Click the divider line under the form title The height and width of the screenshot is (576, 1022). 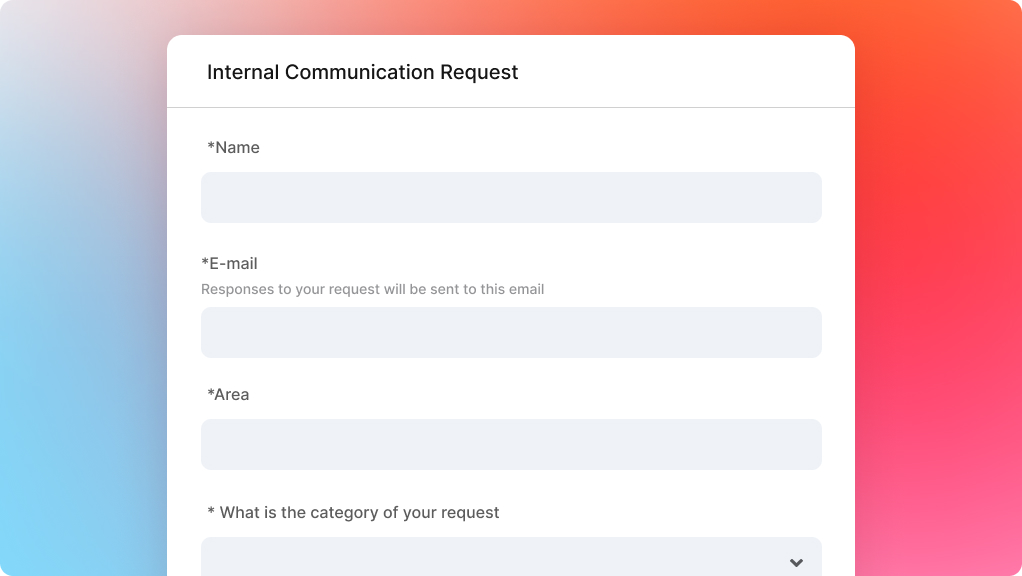[511, 108]
